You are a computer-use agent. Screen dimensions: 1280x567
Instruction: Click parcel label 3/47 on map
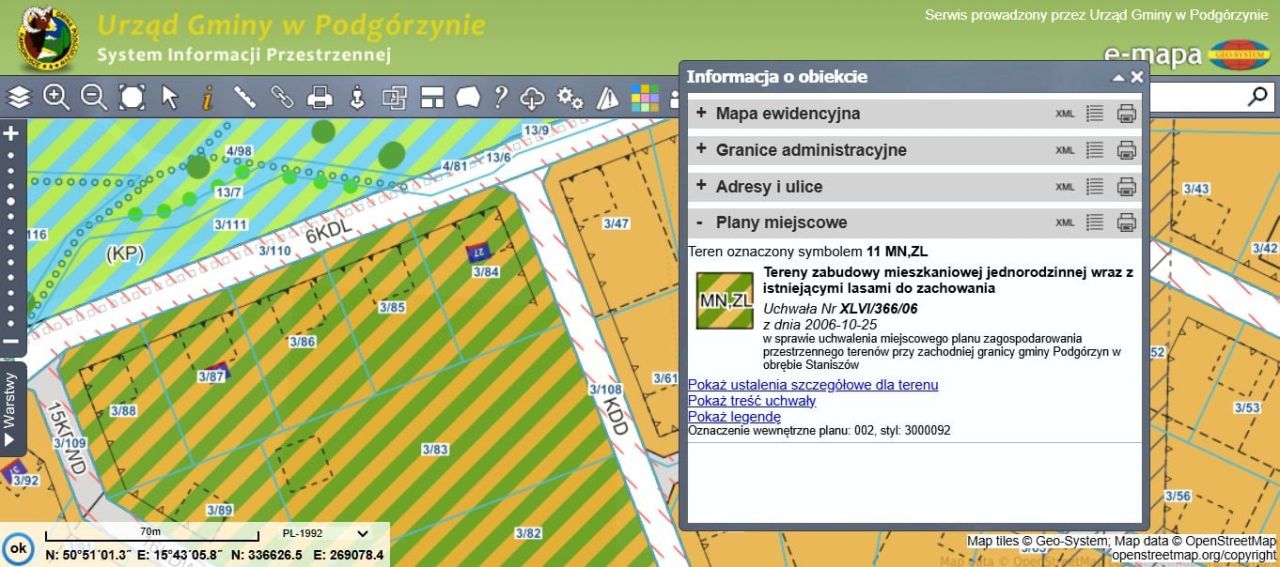click(x=617, y=224)
